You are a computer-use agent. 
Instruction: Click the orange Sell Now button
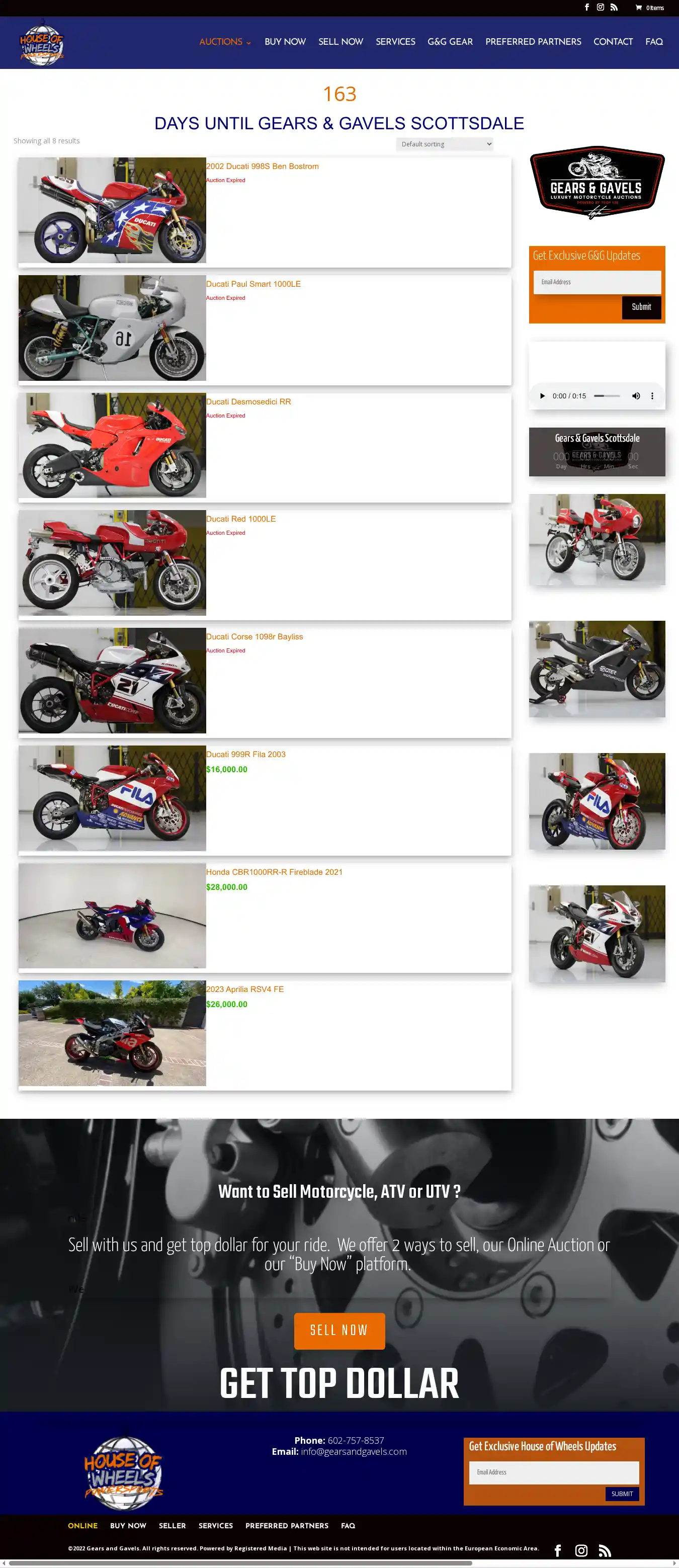click(x=339, y=1331)
